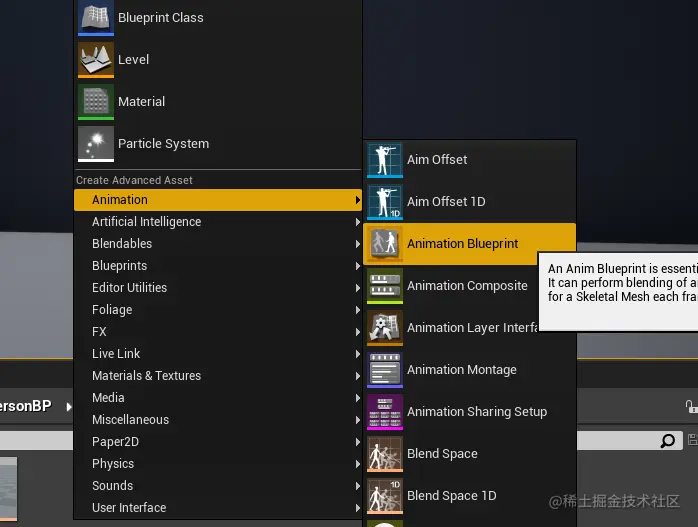
Task: Open the Blendables submenu
Action: pos(218,244)
